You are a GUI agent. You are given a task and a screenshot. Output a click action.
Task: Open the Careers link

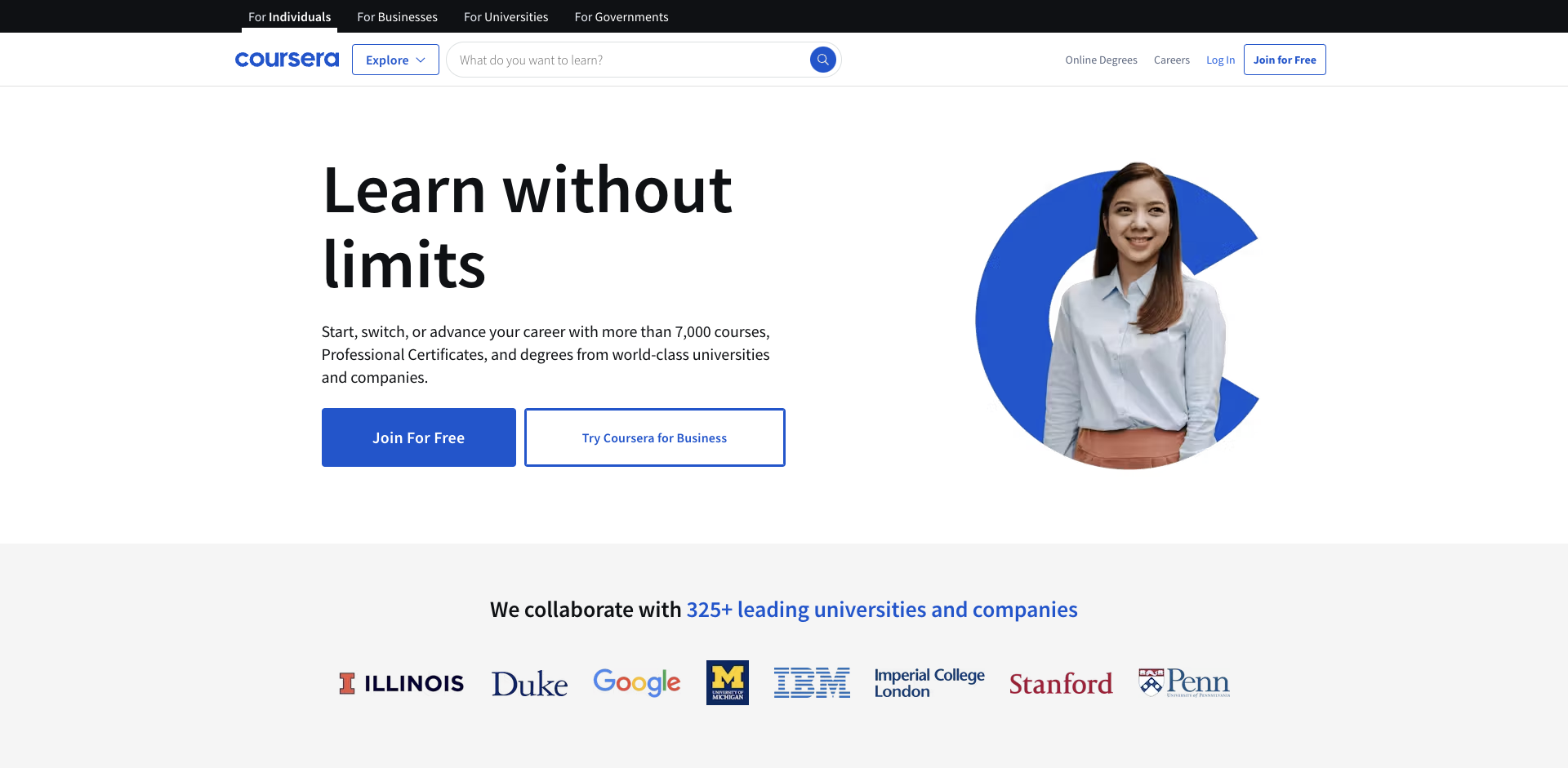click(1172, 60)
